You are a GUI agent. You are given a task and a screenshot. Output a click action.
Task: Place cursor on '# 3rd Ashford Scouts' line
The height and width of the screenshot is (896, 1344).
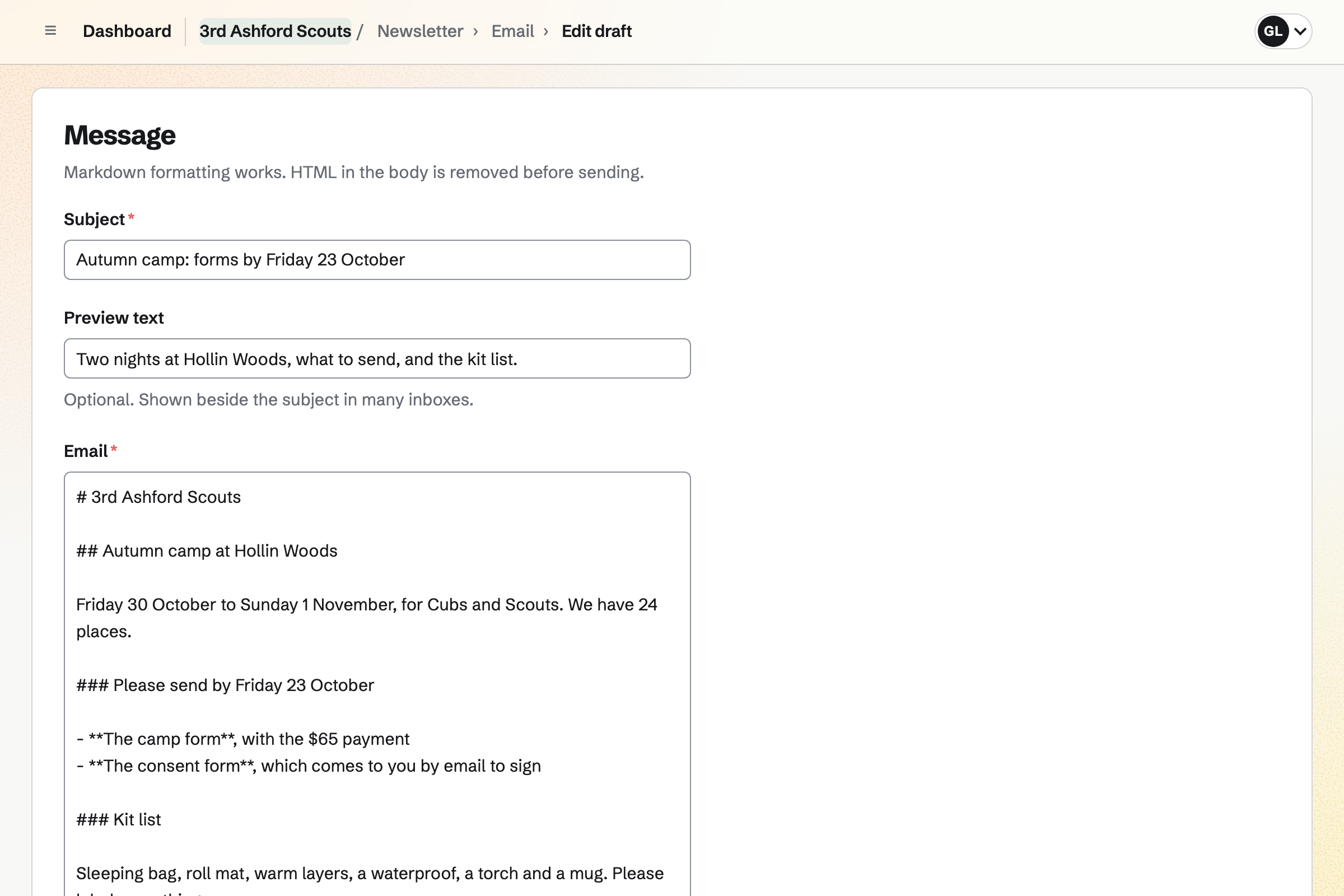click(159, 497)
